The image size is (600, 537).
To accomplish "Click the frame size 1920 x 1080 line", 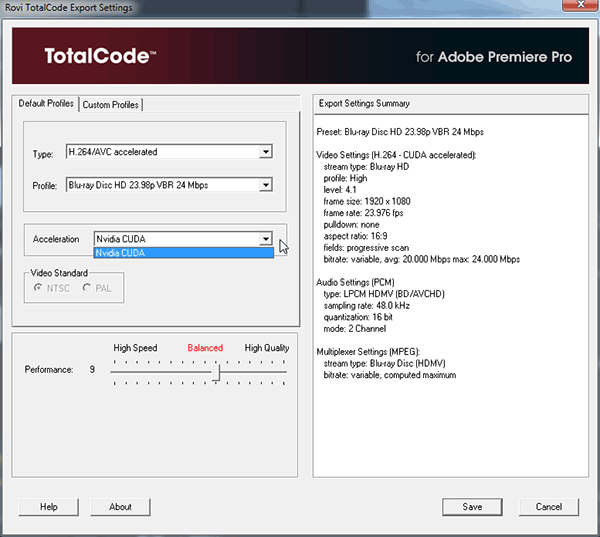I will 367,201.
